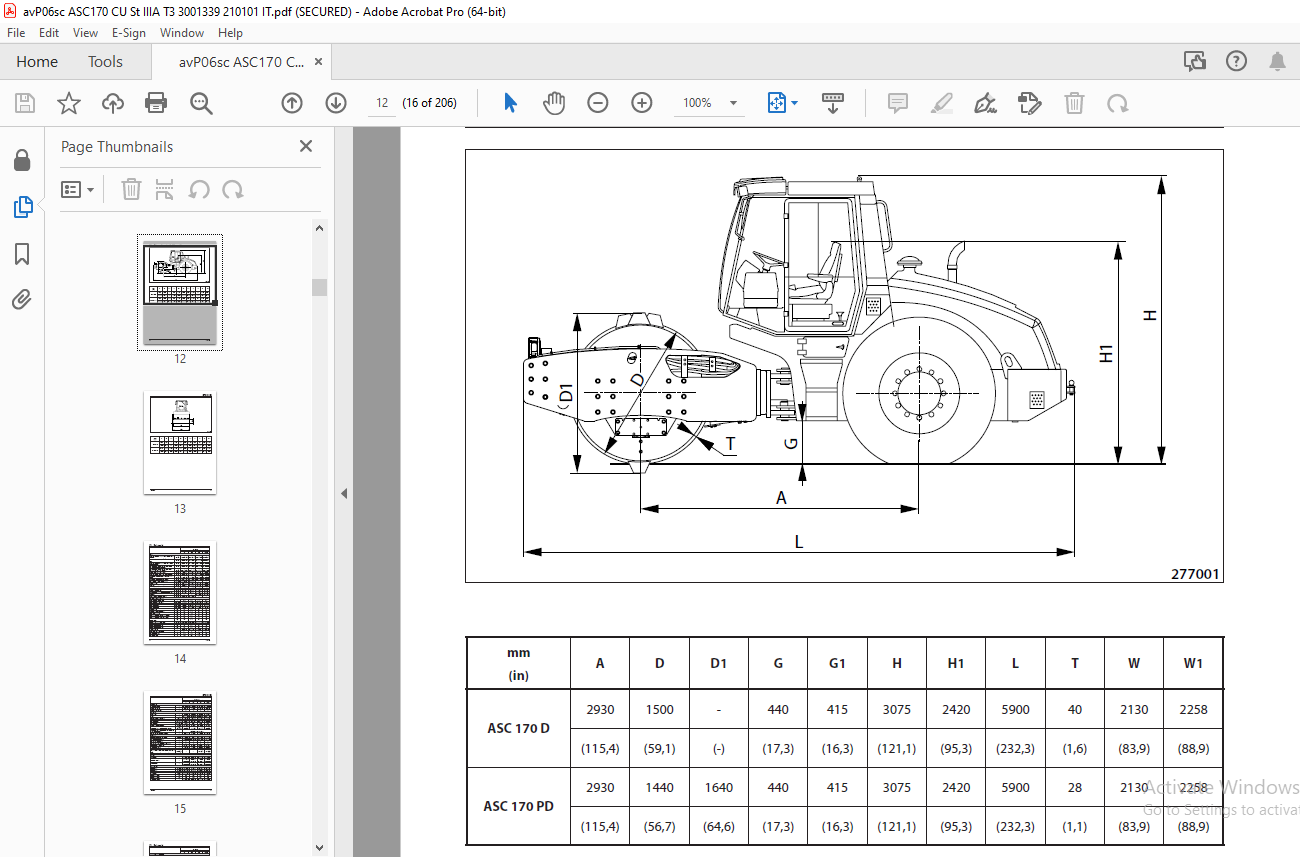Screen dimensions: 1300x857
Task: Go to the next page
Action: 336,103
